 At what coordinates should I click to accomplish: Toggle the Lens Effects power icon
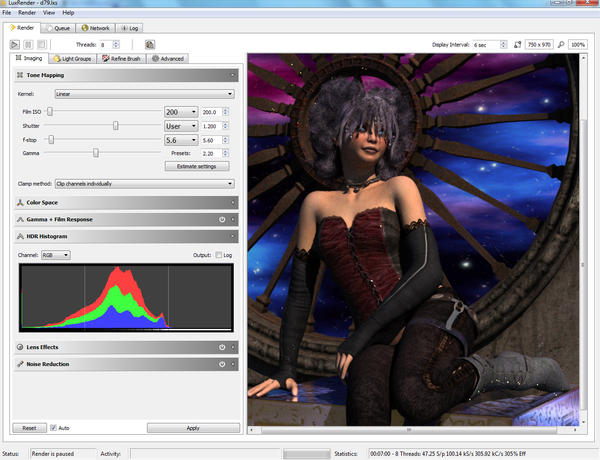pos(221,347)
